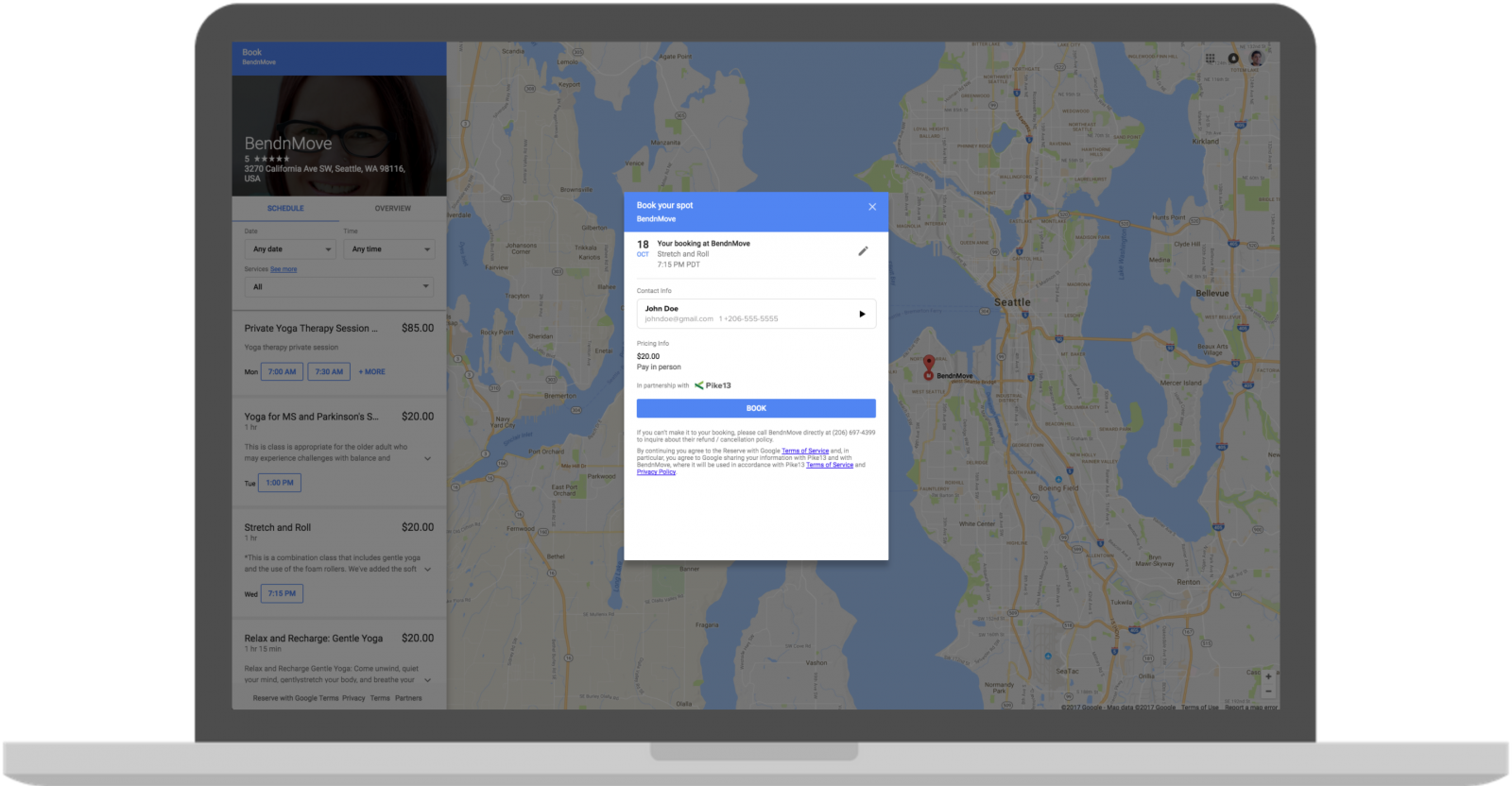Click the Services See more link

pos(283,269)
